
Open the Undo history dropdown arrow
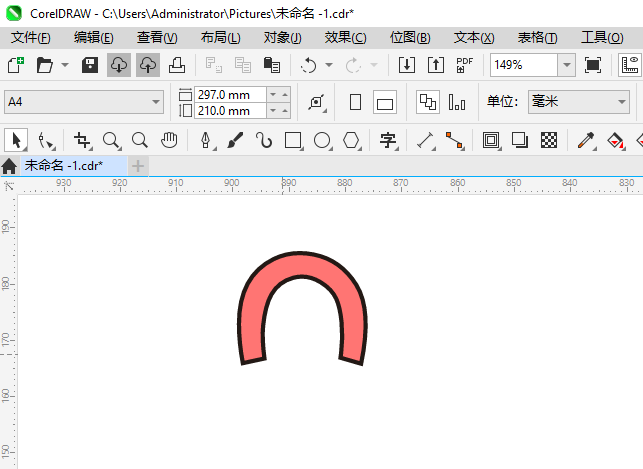point(329,65)
